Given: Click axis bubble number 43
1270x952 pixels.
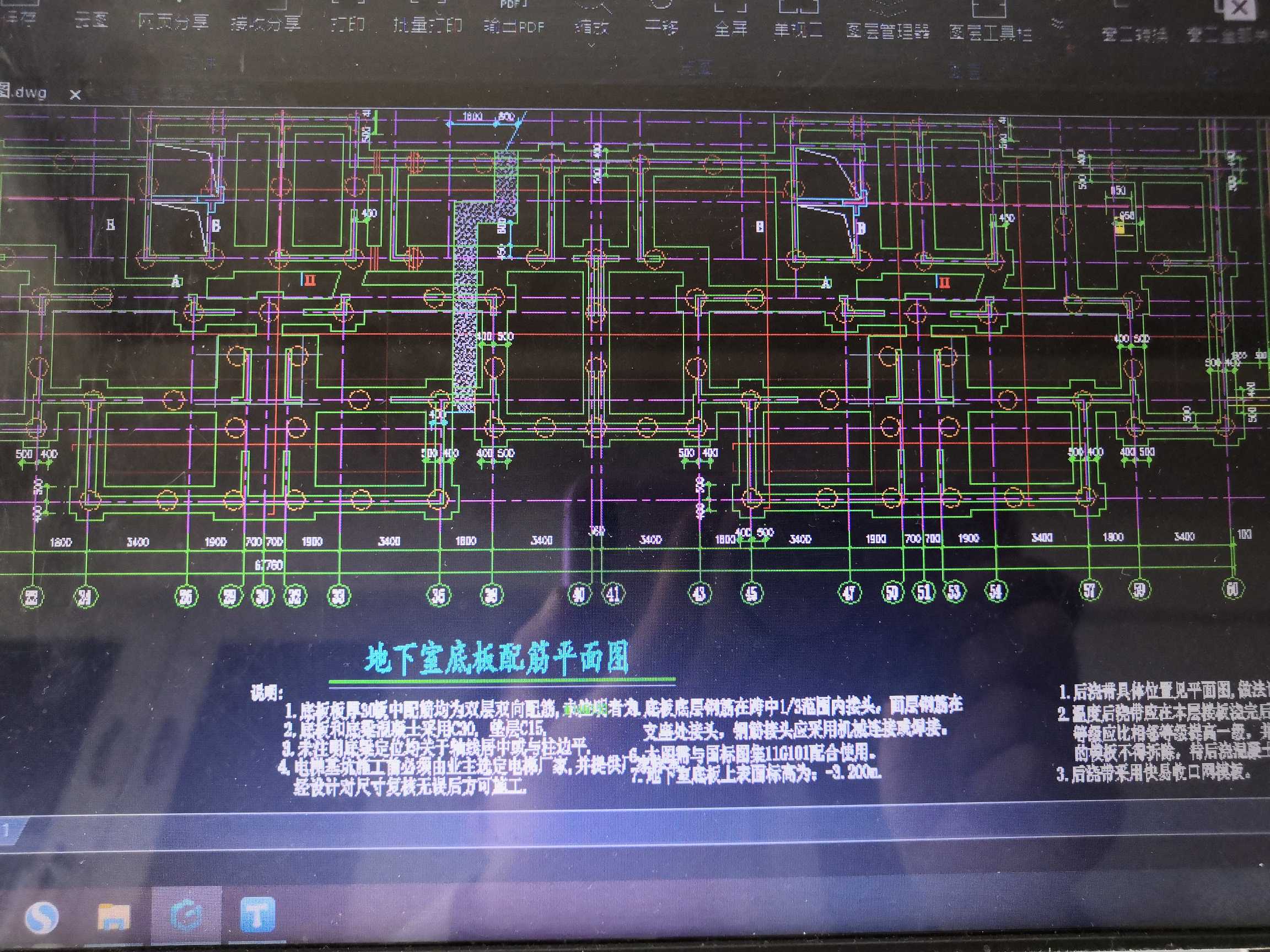Looking at the screenshot, I should click(700, 593).
